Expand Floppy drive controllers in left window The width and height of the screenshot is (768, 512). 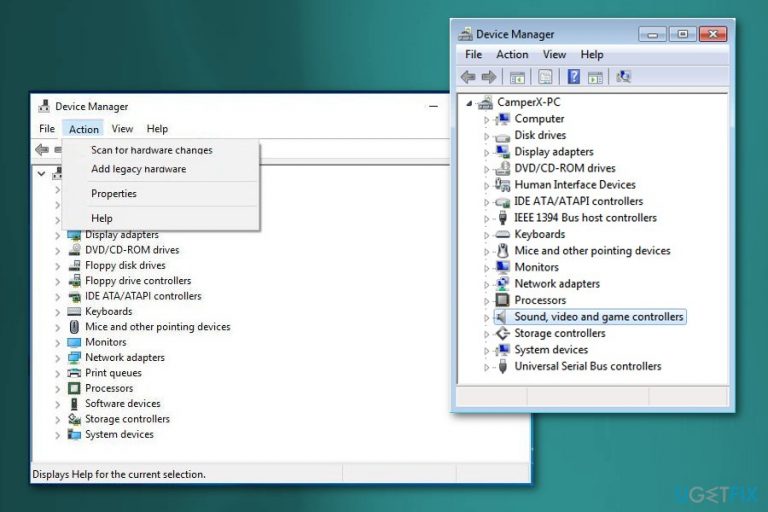point(58,281)
